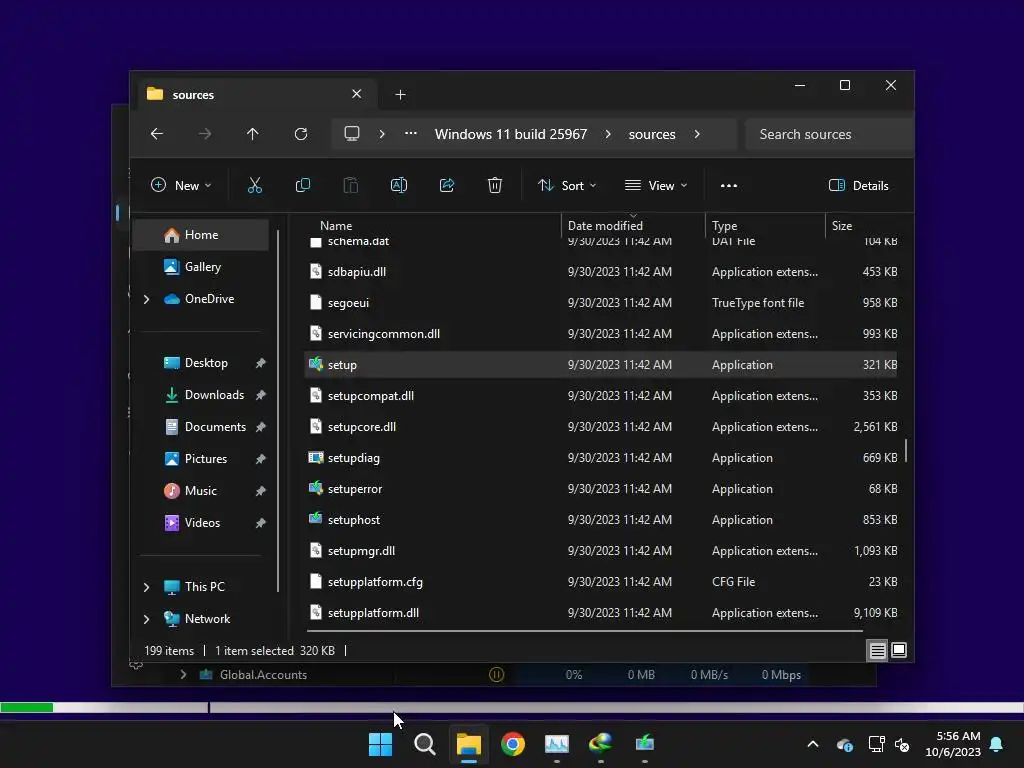Click the PC monitor icon in address bar
The height and width of the screenshot is (768, 1024).
[352, 134]
